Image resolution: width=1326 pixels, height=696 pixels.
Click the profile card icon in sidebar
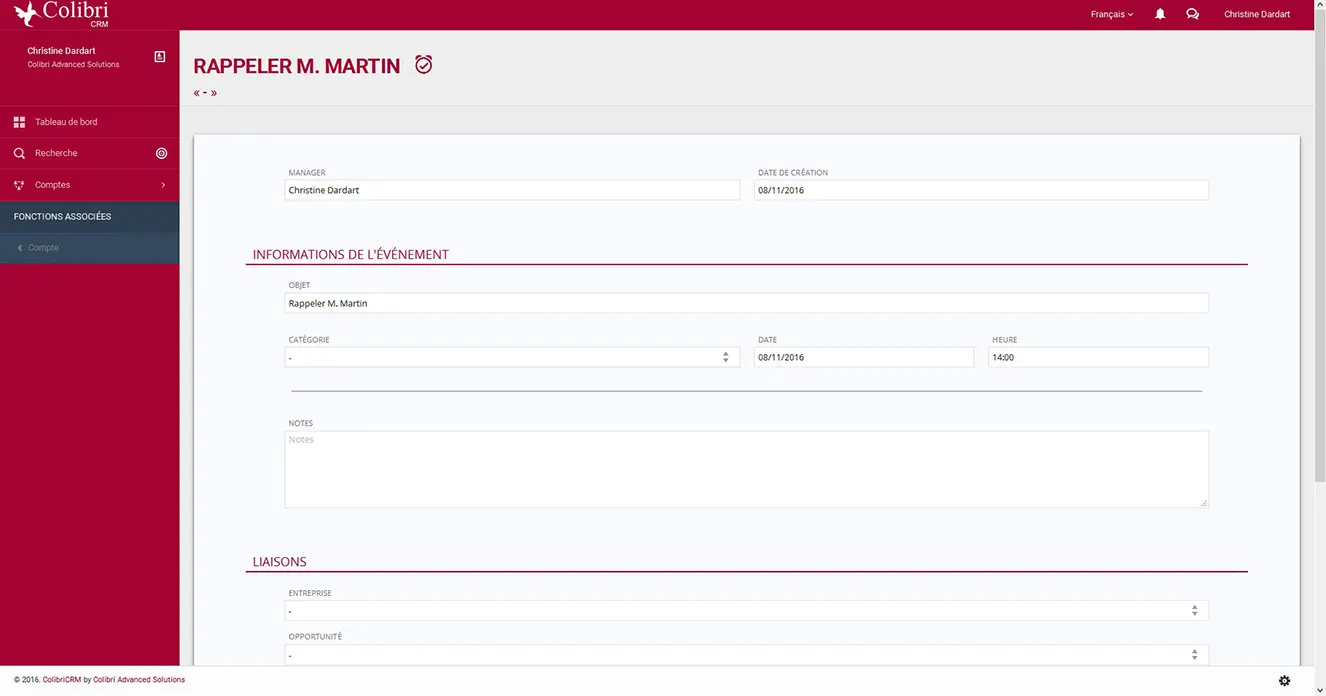click(x=160, y=57)
